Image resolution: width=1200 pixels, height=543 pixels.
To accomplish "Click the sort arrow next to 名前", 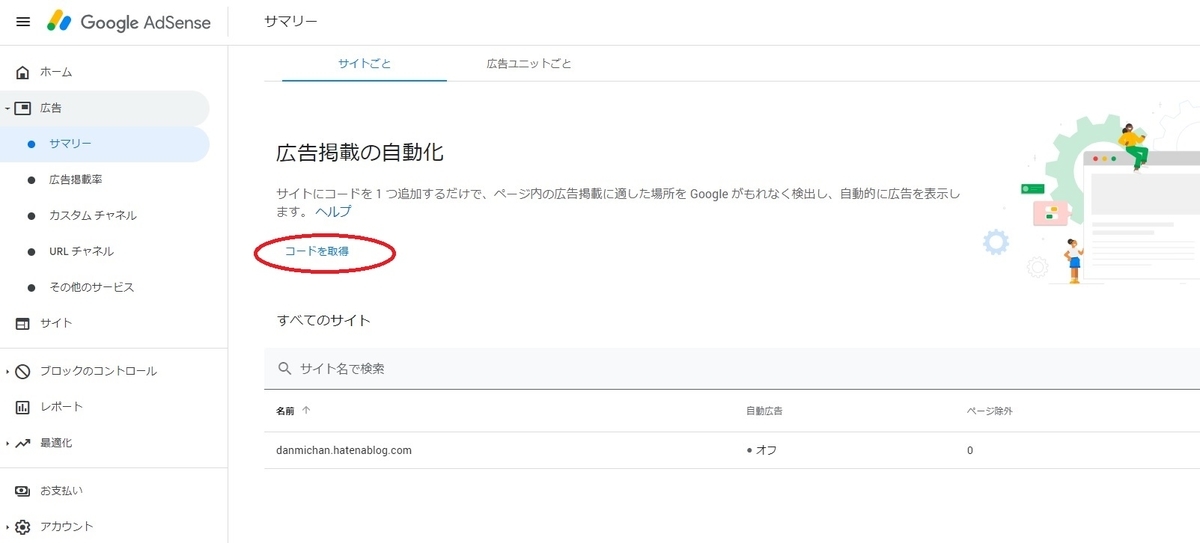I will (306, 410).
